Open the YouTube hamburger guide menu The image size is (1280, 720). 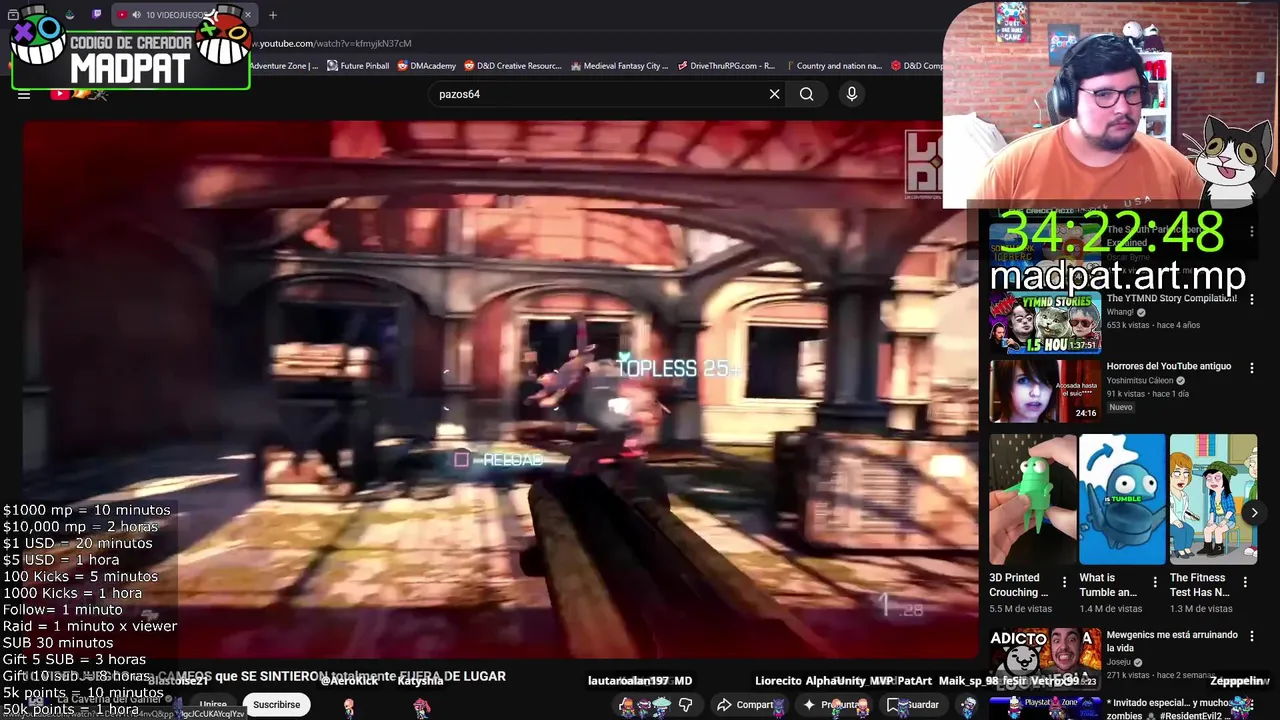pos(24,95)
